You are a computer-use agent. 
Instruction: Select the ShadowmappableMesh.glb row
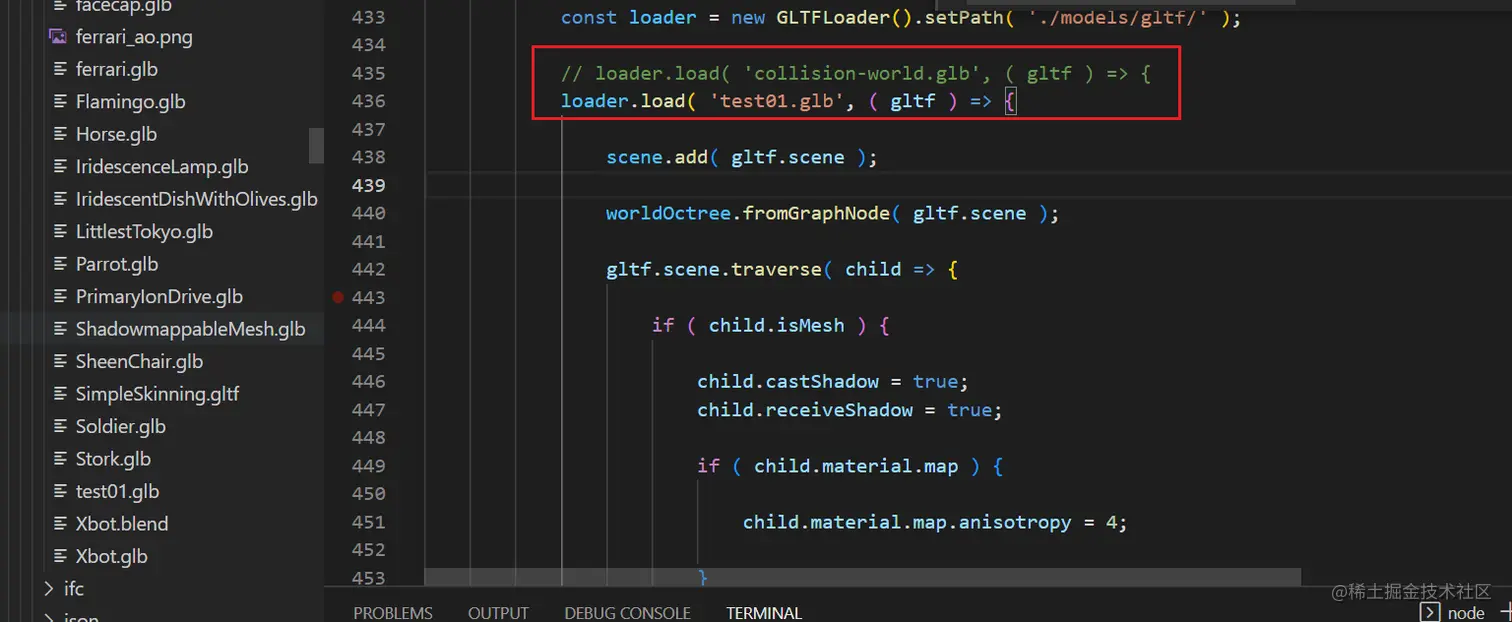162,329
